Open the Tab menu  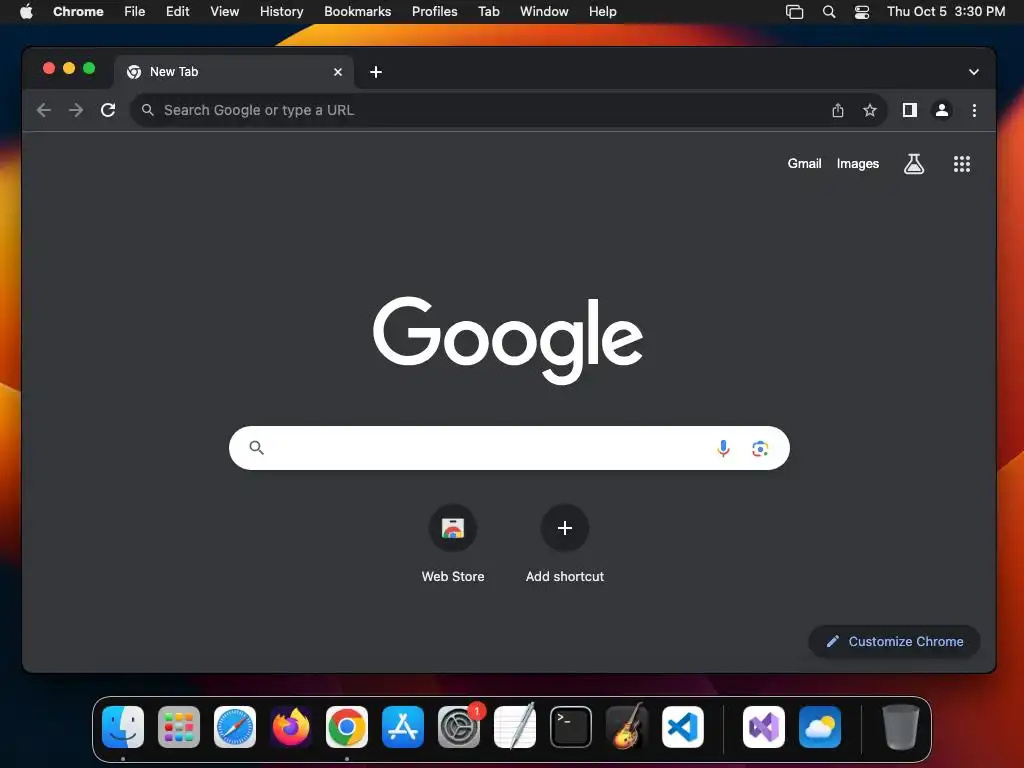pyautogui.click(x=488, y=11)
